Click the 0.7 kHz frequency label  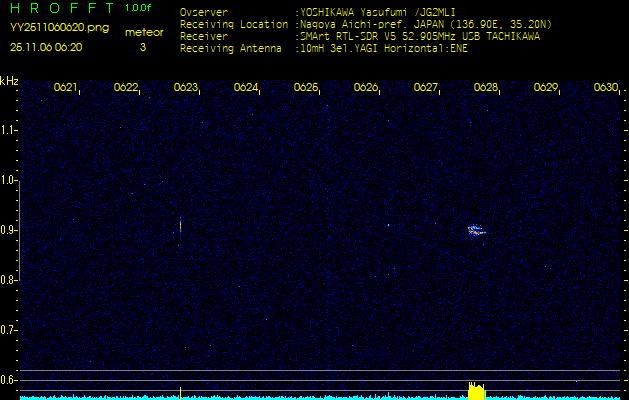7,330
